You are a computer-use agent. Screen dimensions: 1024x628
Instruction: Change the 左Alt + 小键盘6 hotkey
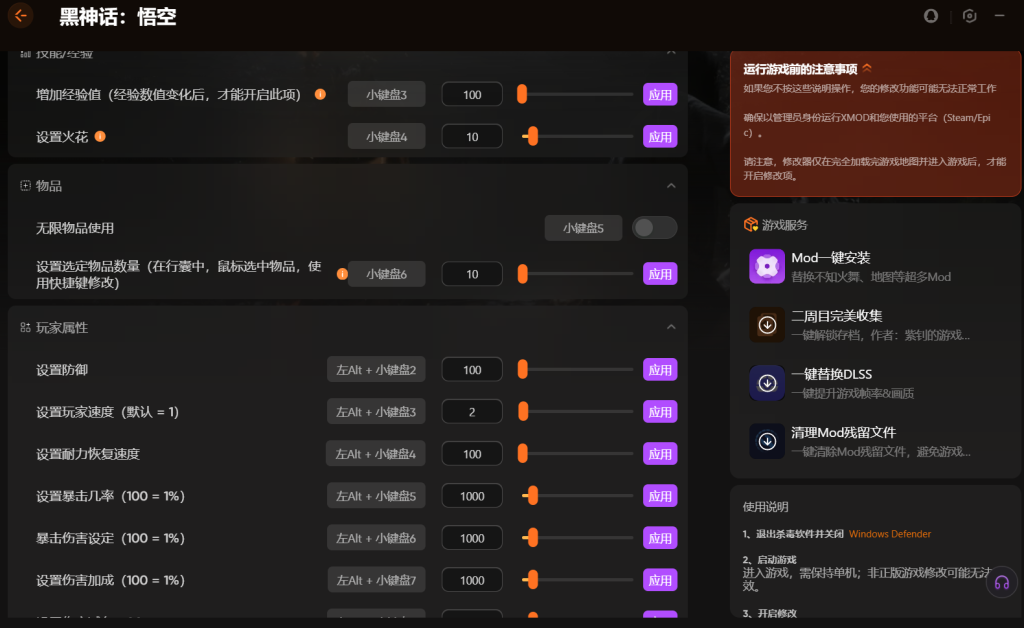coord(376,538)
